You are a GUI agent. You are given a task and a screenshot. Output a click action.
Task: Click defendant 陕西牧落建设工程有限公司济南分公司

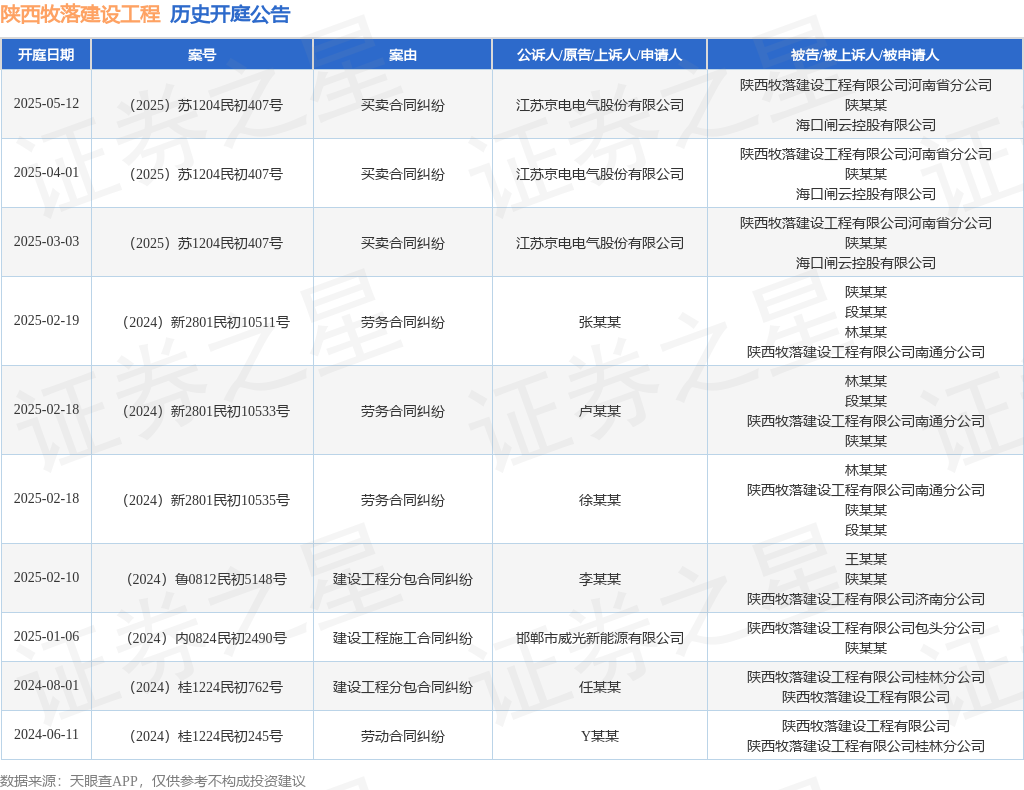click(x=866, y=599)
